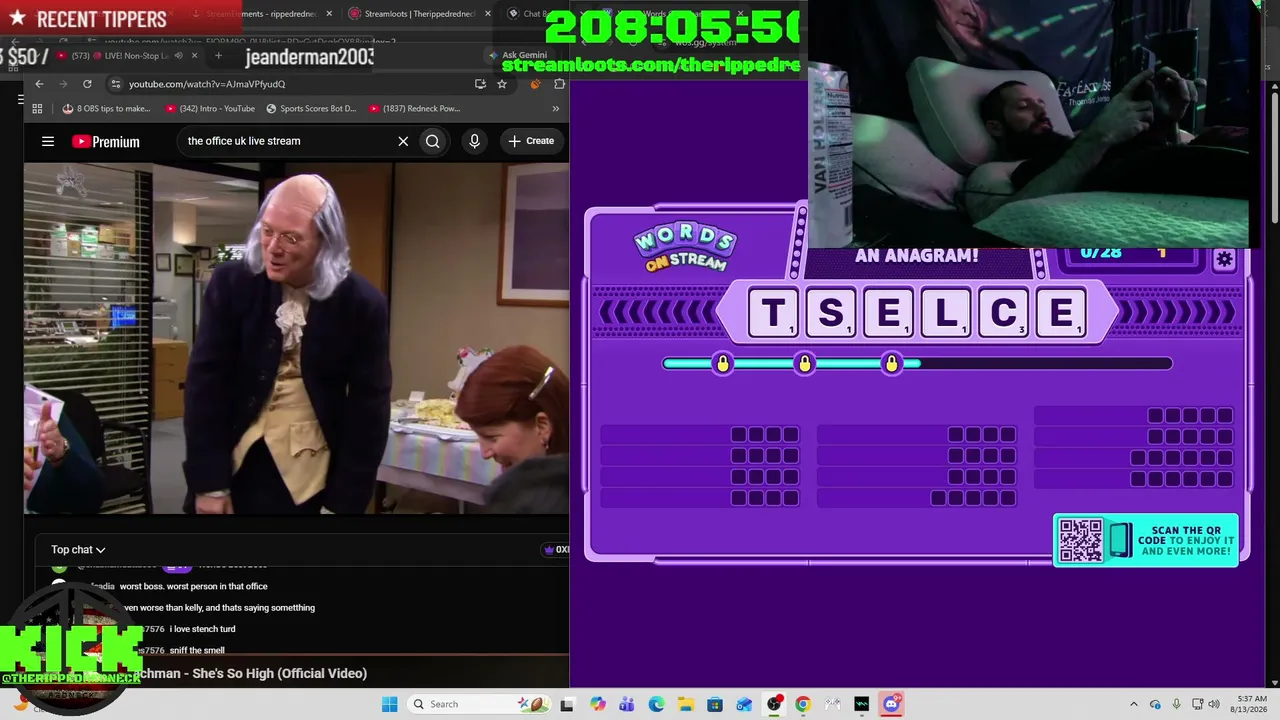Open the '8 OBS tips to make' bookmark
This screenshot has width=1280, height=720.
[x=106, y=109]
